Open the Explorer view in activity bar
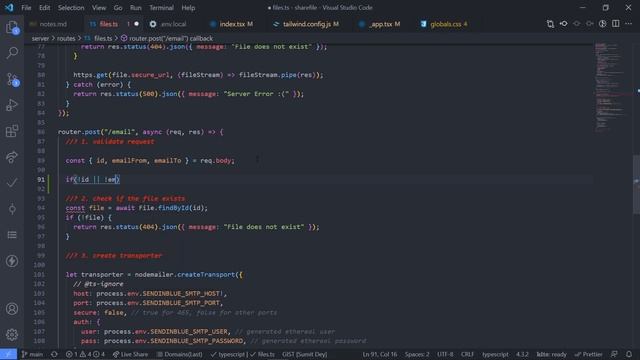640x360 pixels. (12, 27)
